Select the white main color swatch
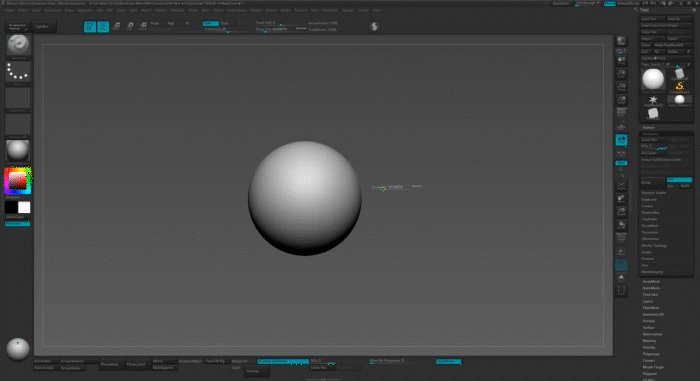The height and width of the screenshot is (381, 700). [x=24, y=207]
